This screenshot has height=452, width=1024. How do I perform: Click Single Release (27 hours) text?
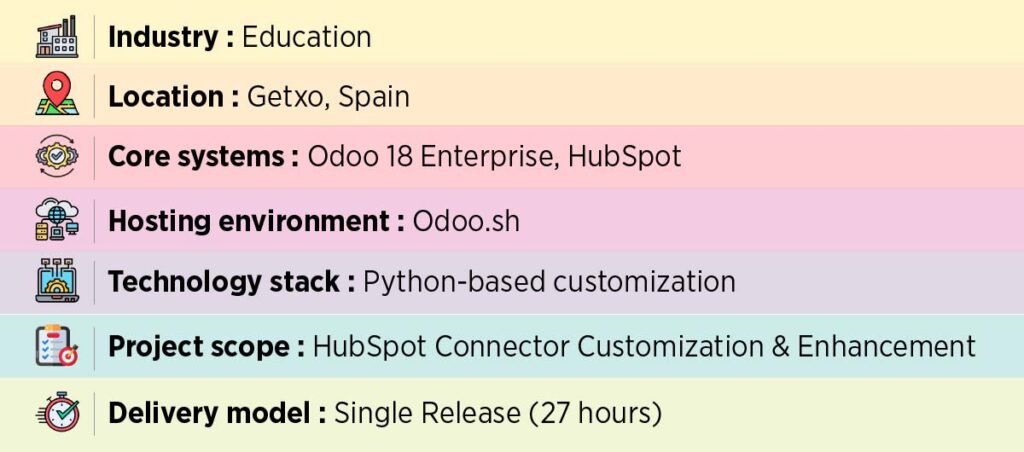pyautogui.click(x=498, y=412)
